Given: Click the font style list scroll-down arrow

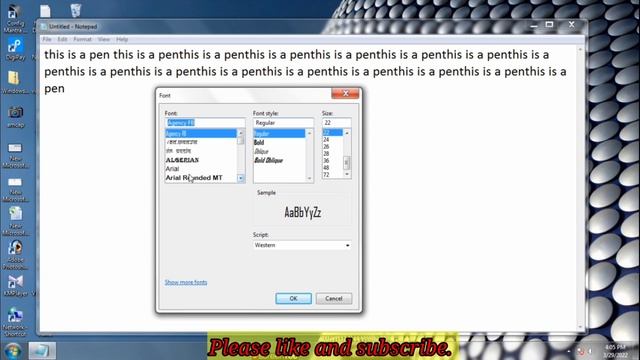Looking at the screenshot, I should coord(309,178).
